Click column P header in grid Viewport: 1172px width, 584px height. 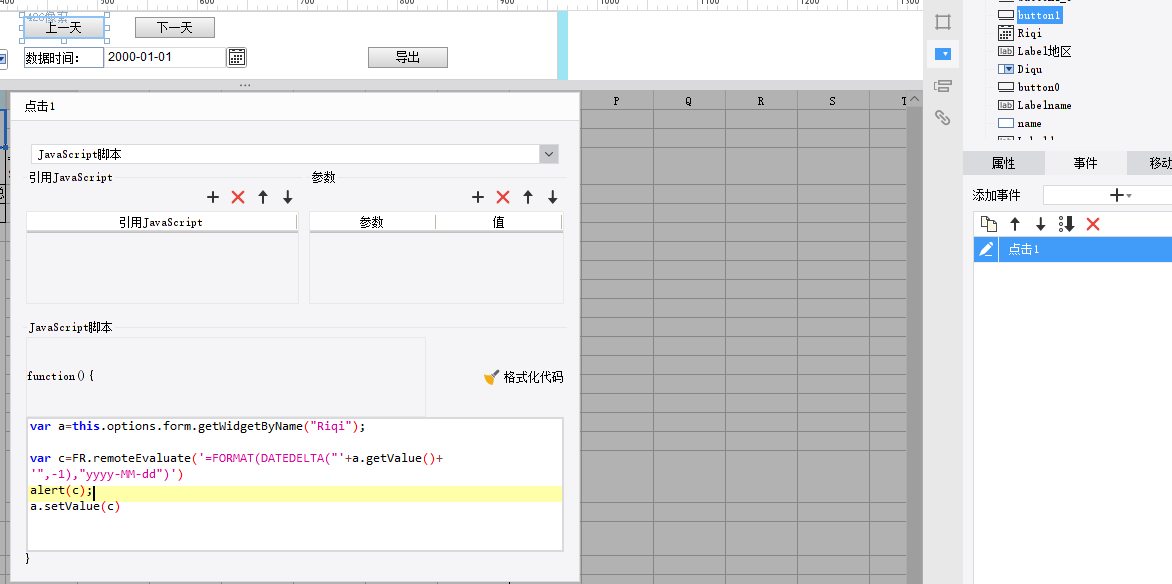(x=617, y=100)
